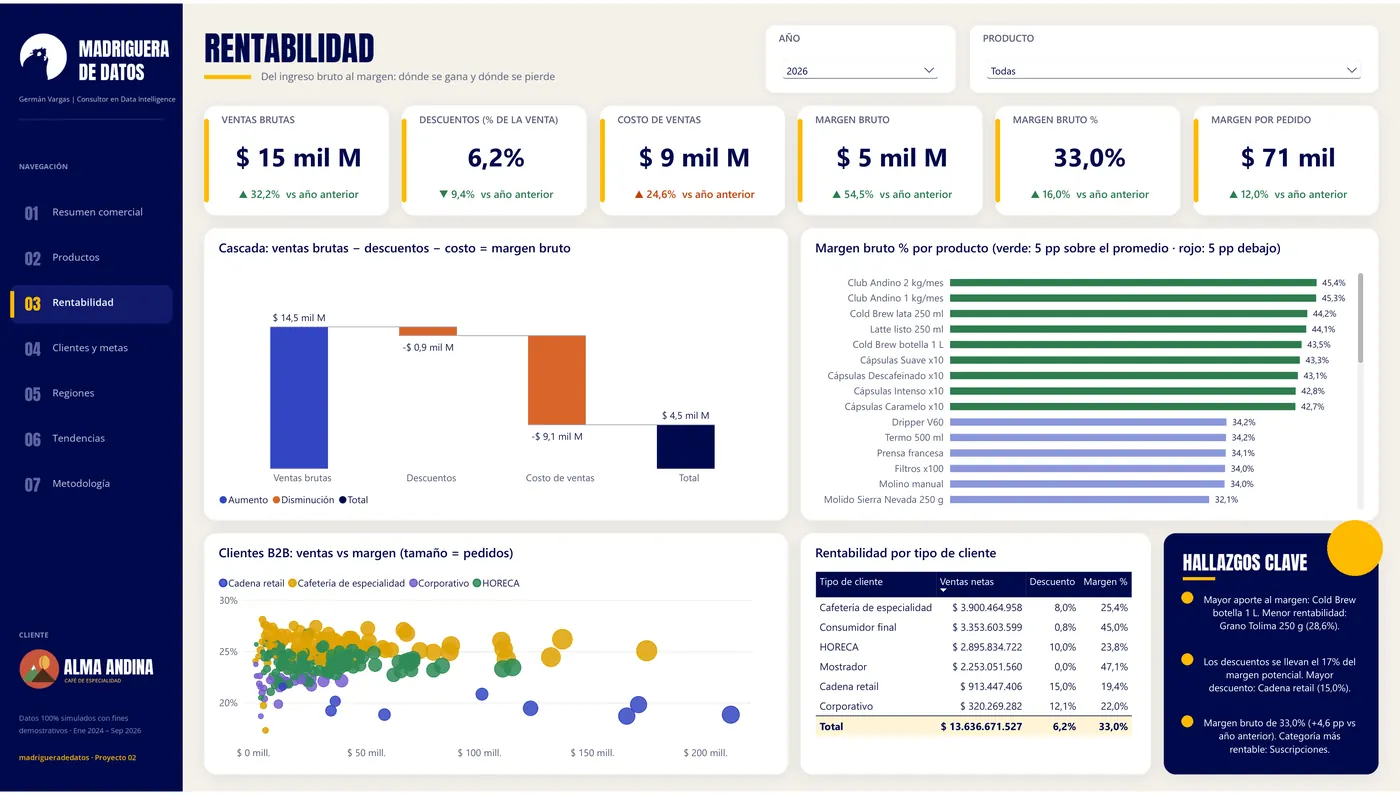Viewport: 1400px width, 795px height.
Task: Open 07 Metodología page
Action: [91, 484]
